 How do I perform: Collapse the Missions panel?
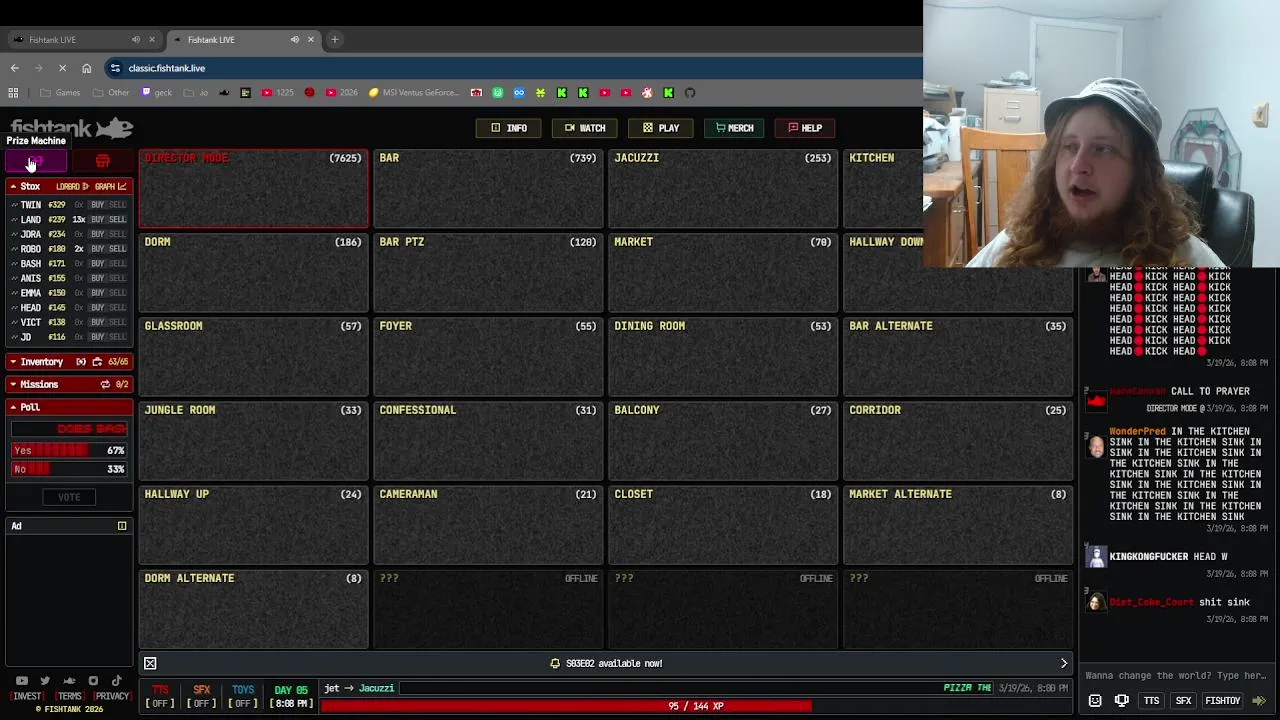13,384
